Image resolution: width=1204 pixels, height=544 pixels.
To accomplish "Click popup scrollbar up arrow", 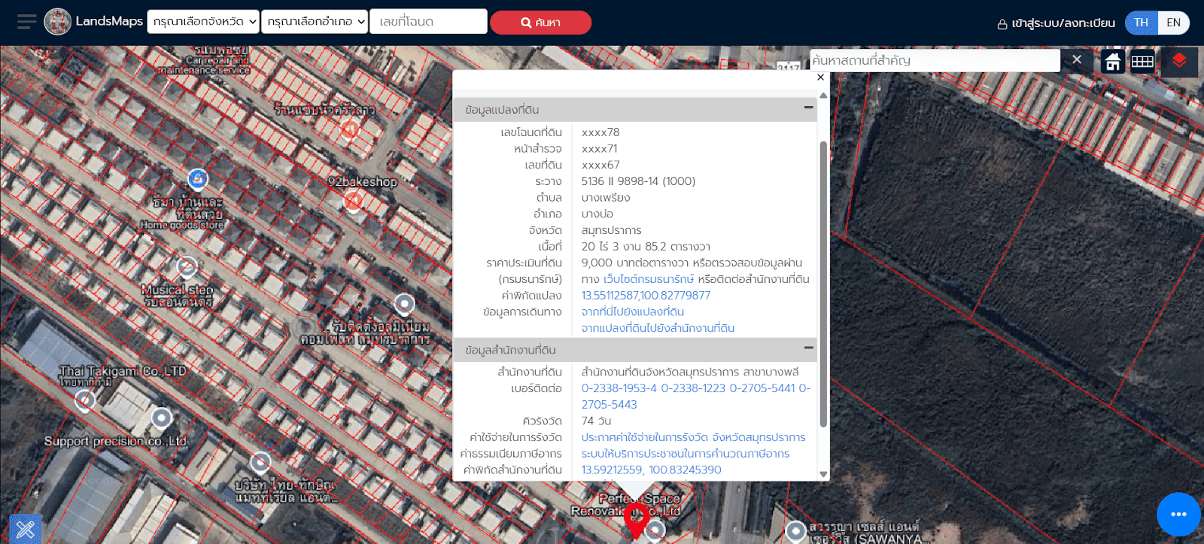I will pyautogui.click(x=823, y=94).
